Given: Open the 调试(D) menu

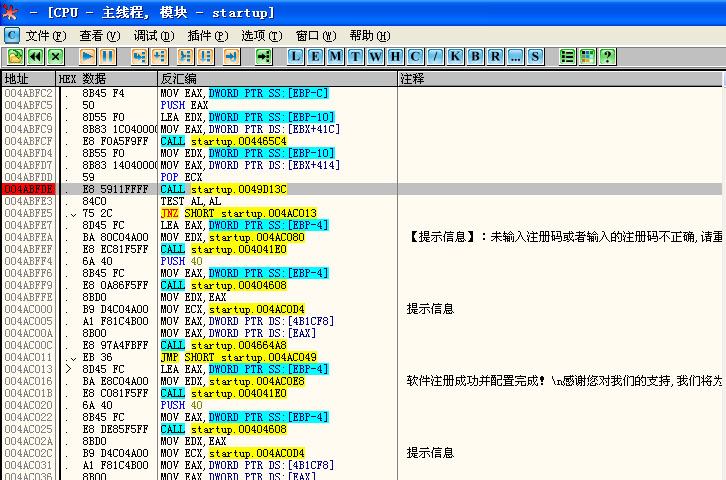Looking at the screenshot, I should click(154, 36).
